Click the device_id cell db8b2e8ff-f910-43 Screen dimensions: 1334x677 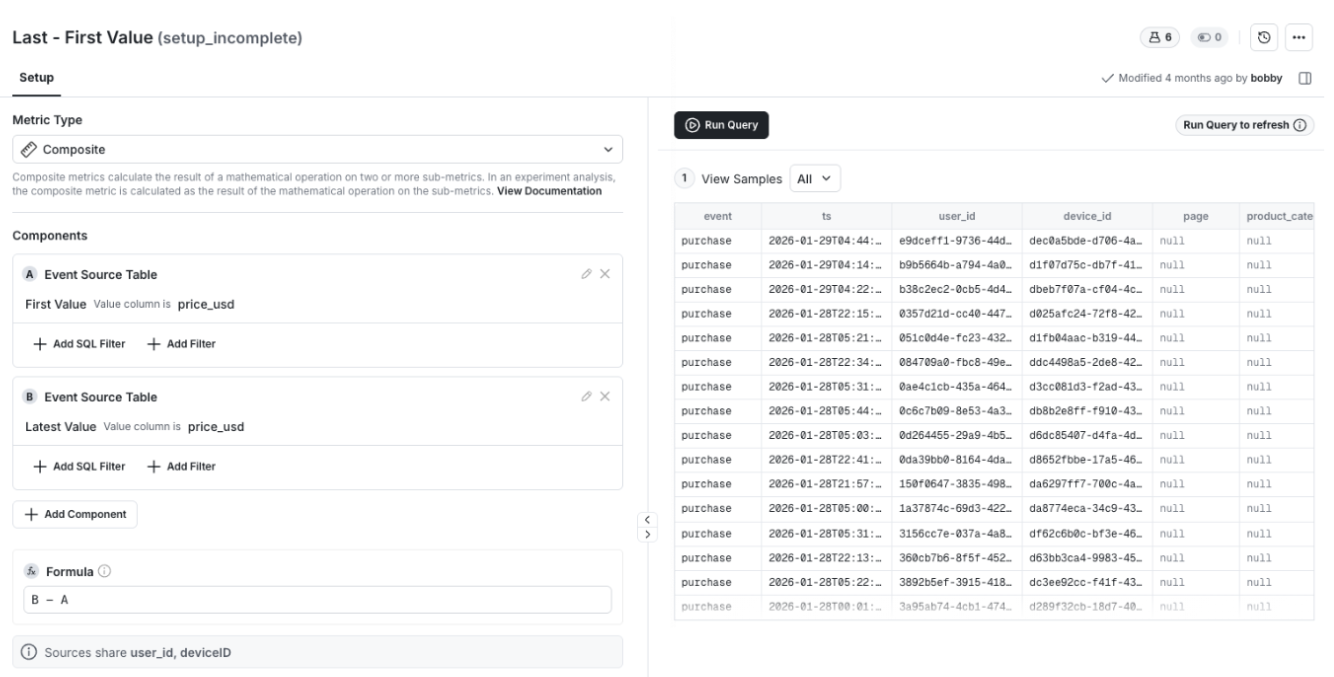click(x=1087, y=411)
